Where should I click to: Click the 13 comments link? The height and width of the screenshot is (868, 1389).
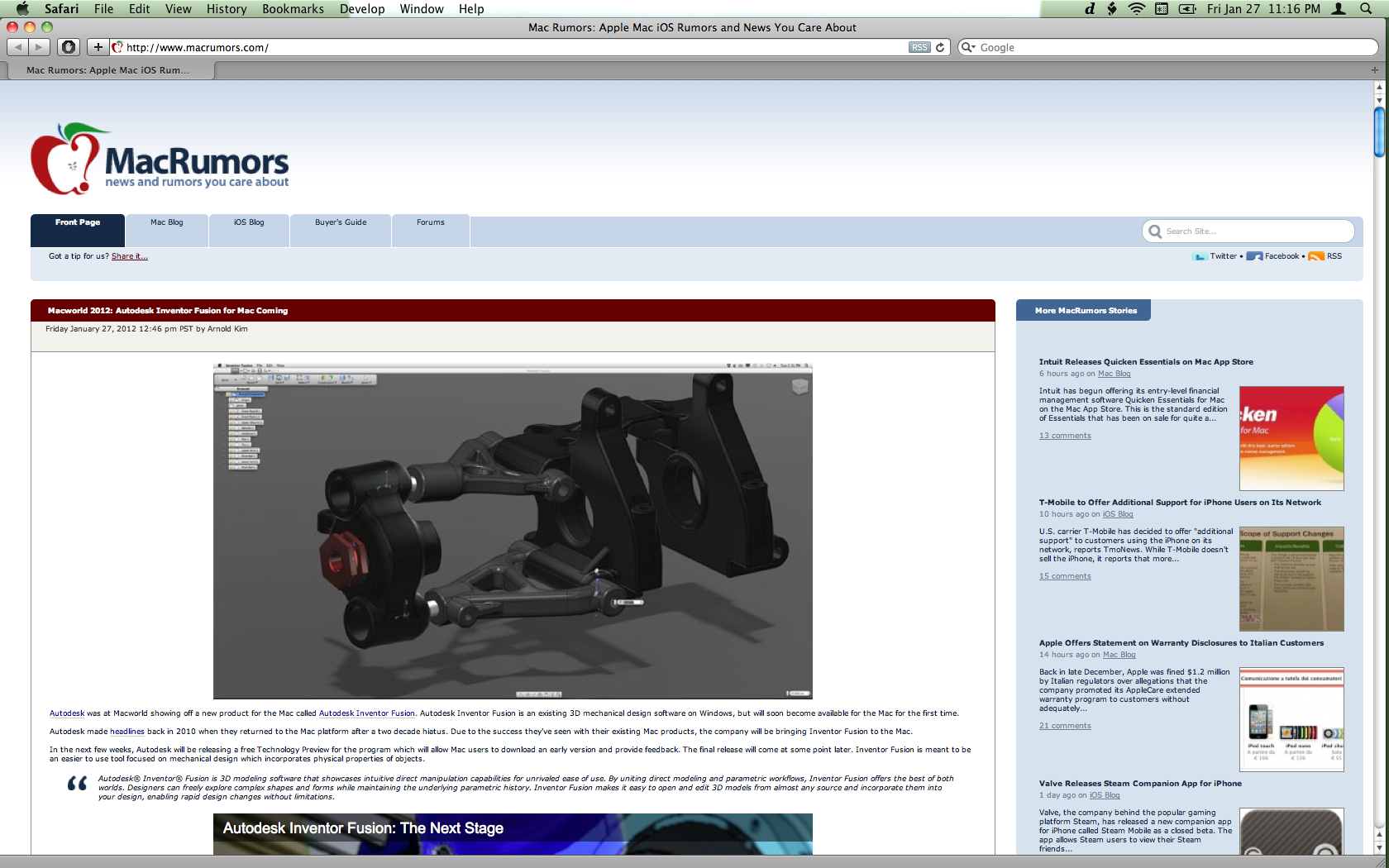(1065, 436)
